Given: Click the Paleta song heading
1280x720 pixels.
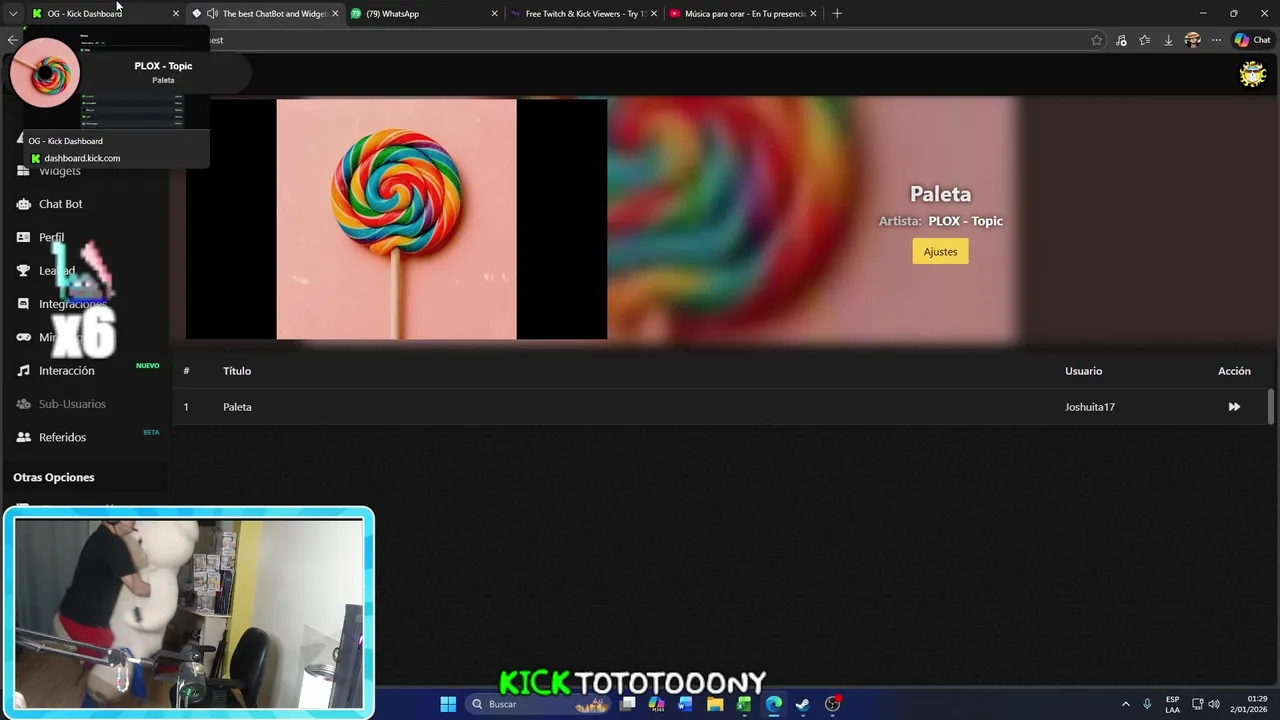Looking at the screenshot, I should click(940, 194).
